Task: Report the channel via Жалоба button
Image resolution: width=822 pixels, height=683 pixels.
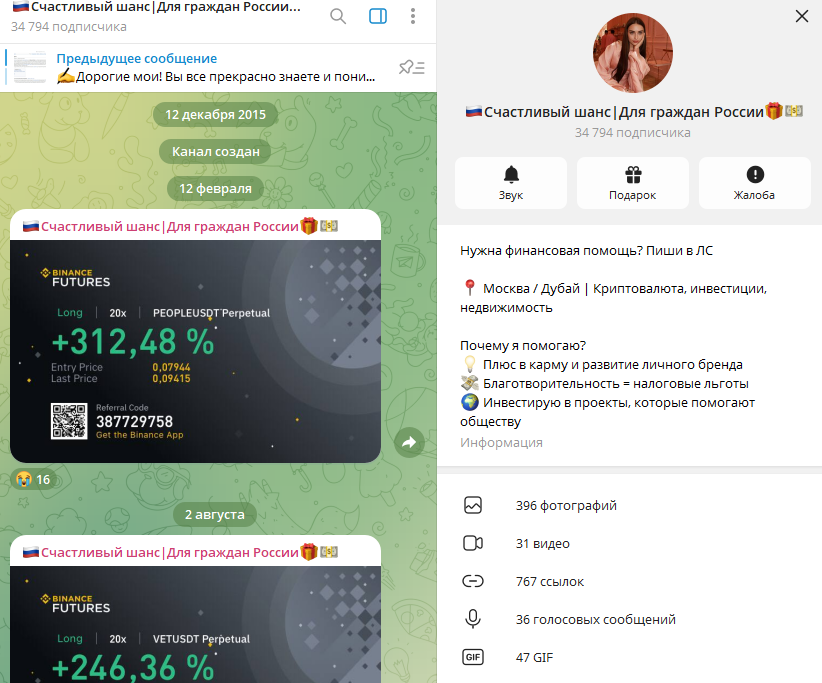Action: point(754,182)
